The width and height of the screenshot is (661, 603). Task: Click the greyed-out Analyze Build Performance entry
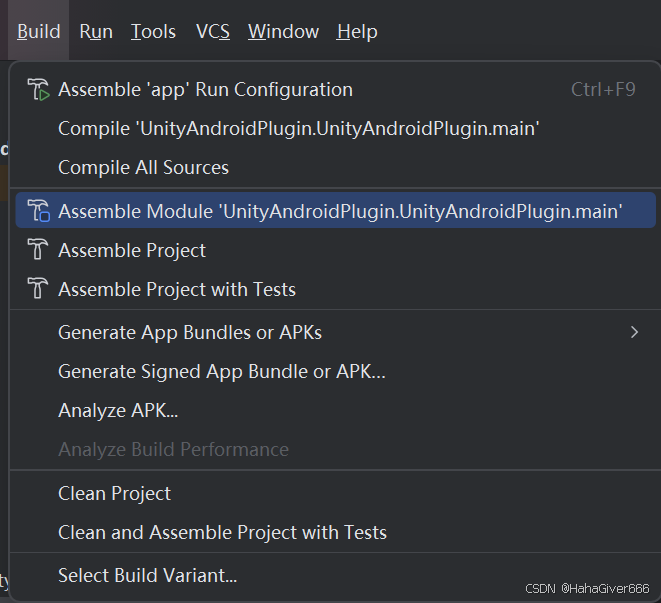pyautogui.click(x=336, y=450)
